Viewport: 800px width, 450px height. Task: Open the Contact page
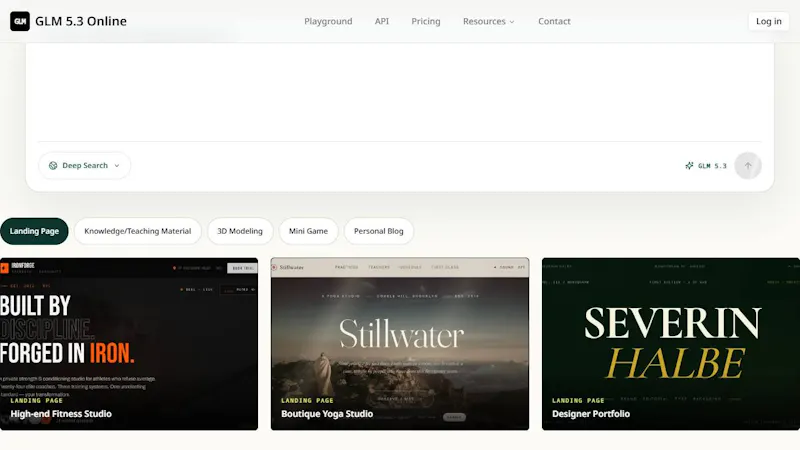554,21
